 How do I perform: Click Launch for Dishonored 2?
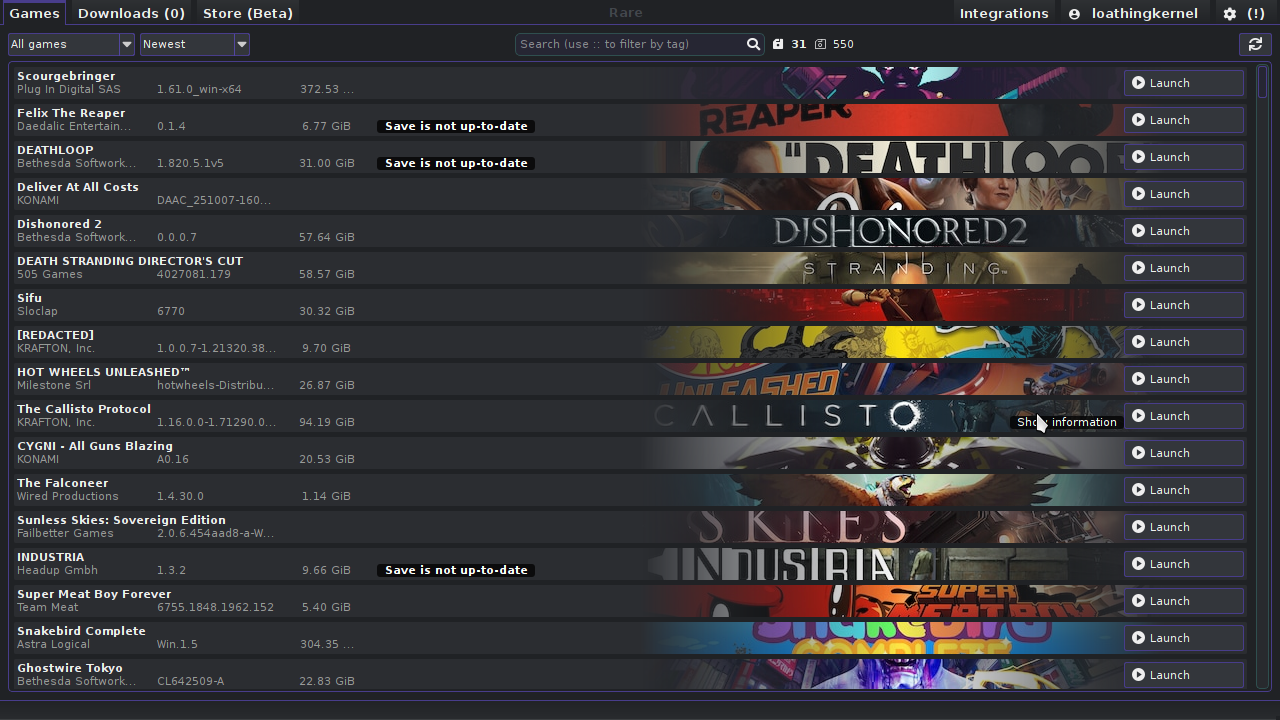(1184, 231)
